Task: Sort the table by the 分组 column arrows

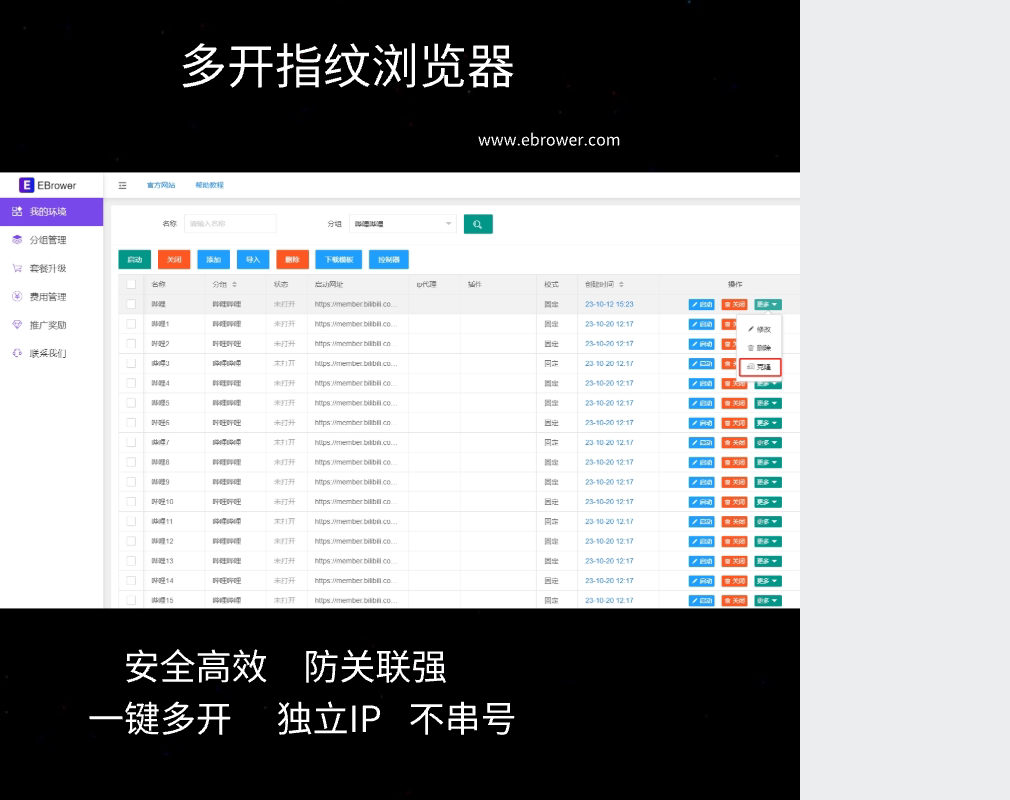Action: click(234, 285)
